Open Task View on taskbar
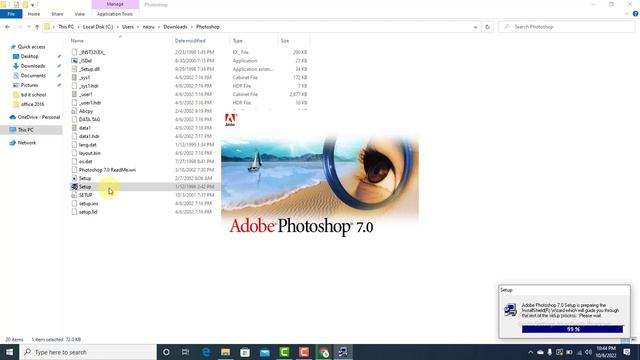The height and width of the screenshot is (360, 640). tap(186, 352)
